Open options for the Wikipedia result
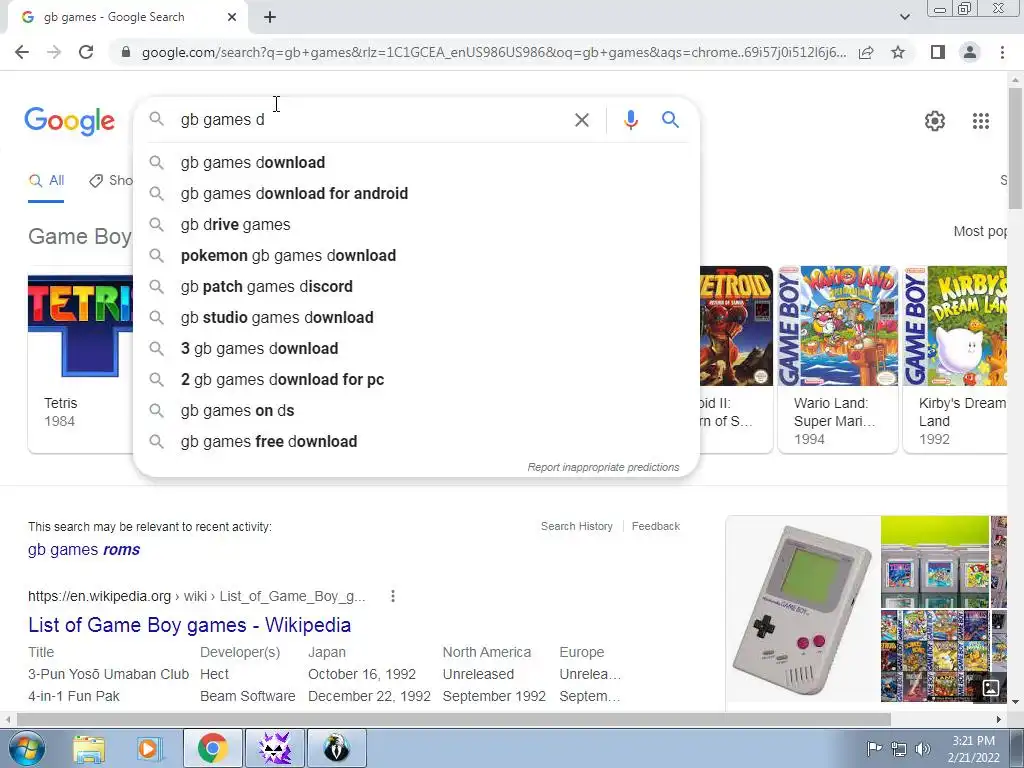The height and width of the screenshot is (768, 1024). 392,596
